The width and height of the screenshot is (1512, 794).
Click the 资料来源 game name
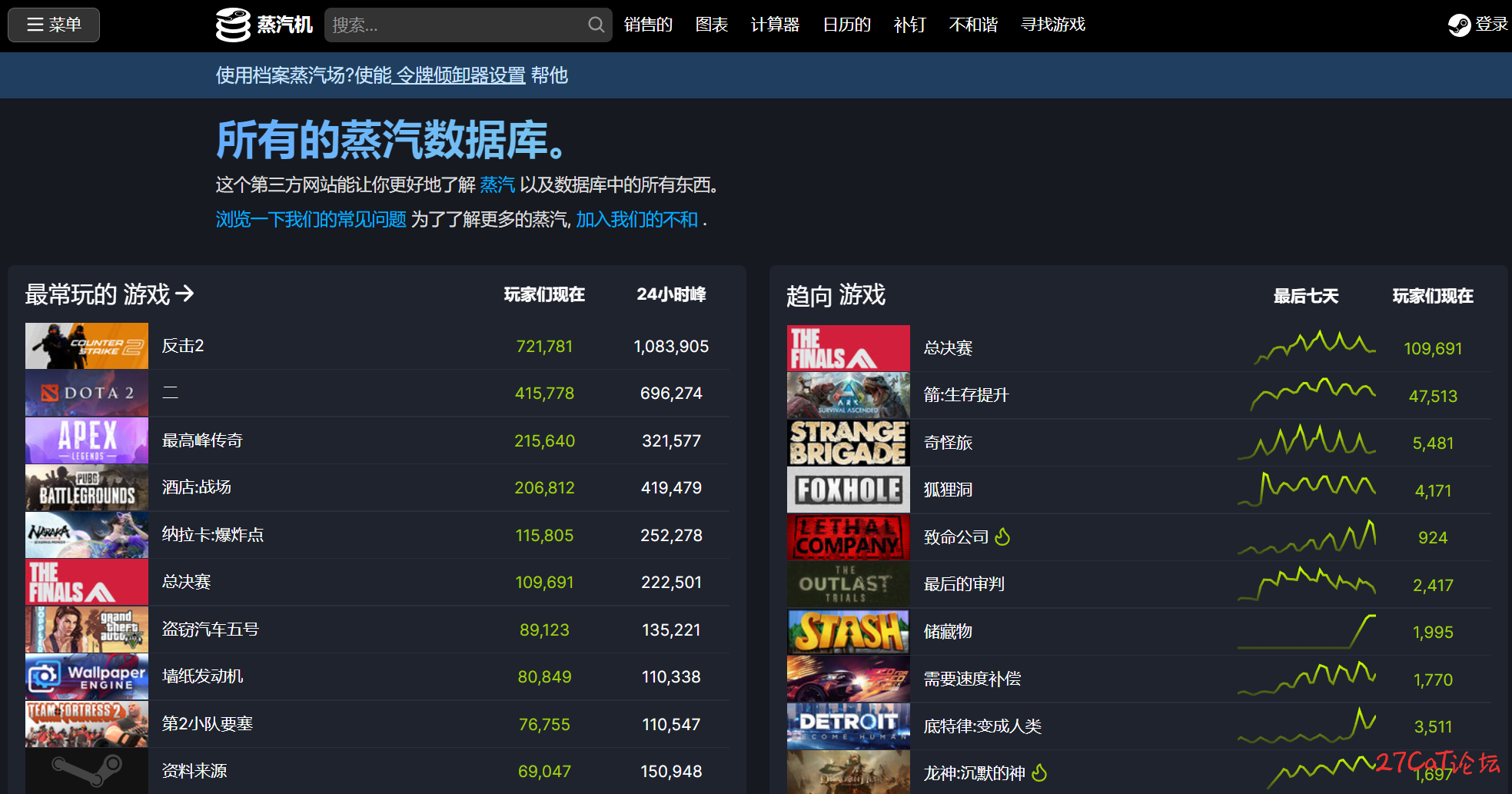(x=194, y=771)
